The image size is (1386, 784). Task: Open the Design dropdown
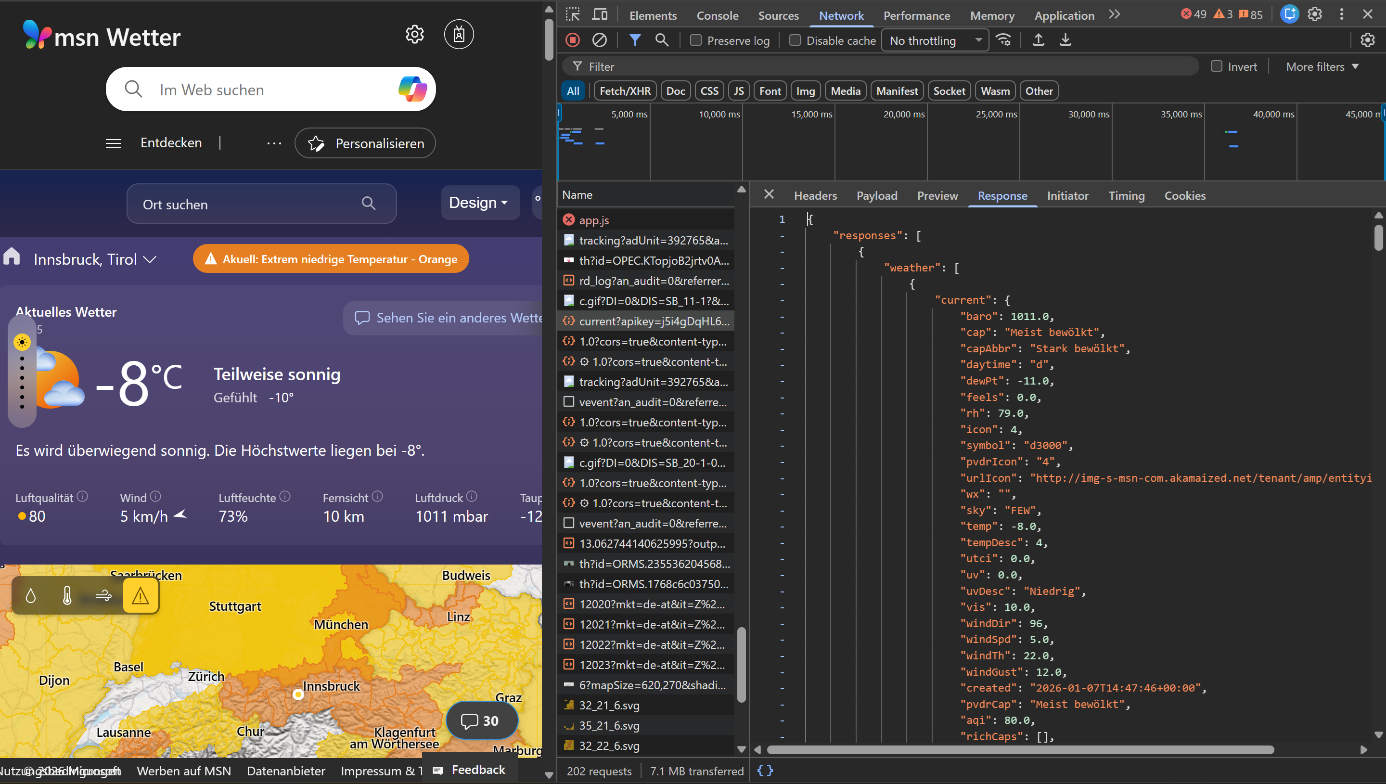coord(479,203)
